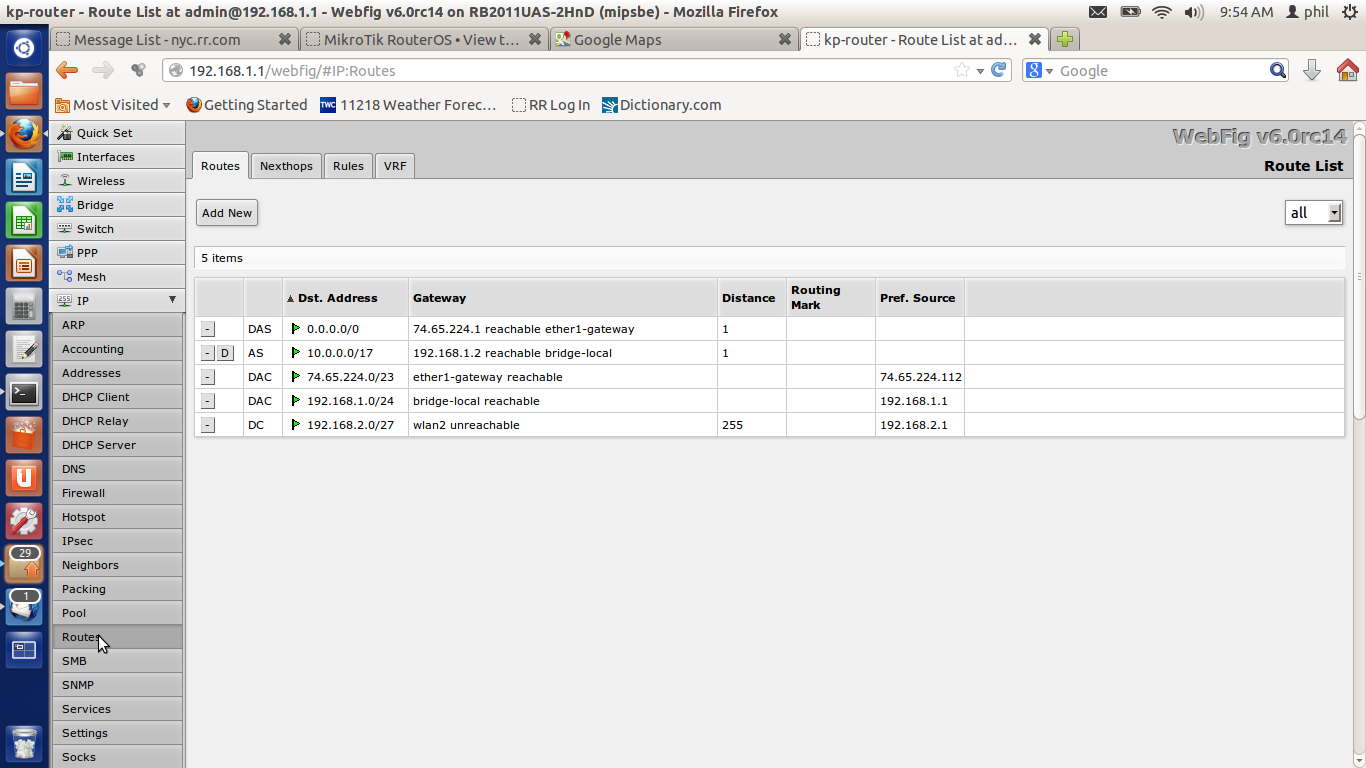
Task: Select the VRF tab
Action: pos(394,166)
